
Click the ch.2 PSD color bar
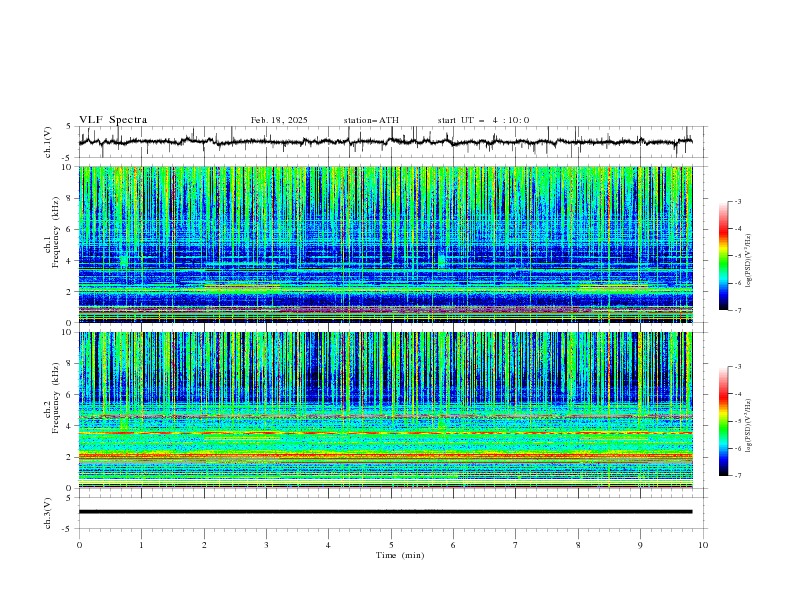click(x=724, y=421)
